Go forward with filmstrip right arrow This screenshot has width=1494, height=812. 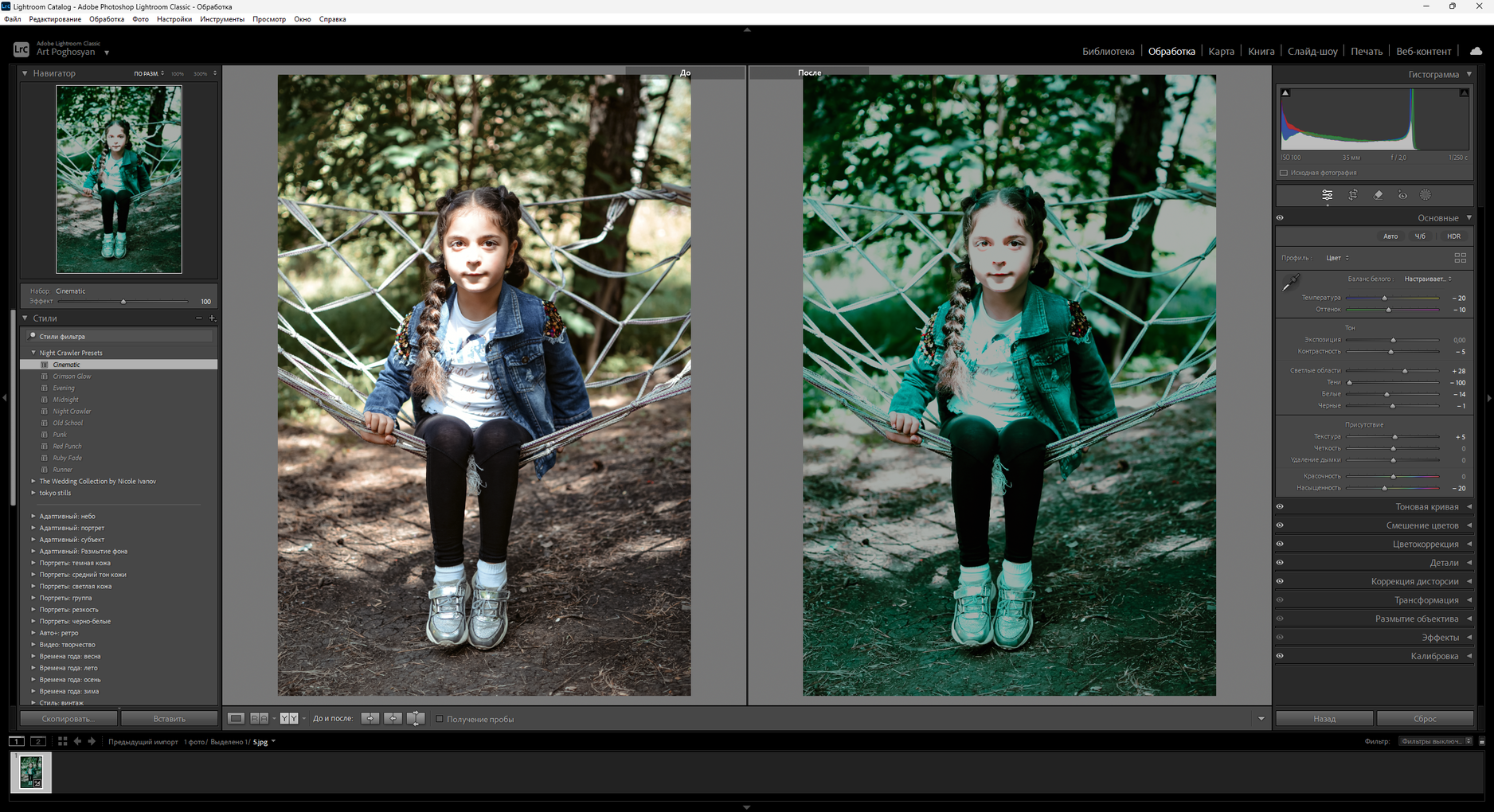tap(92, 741)
